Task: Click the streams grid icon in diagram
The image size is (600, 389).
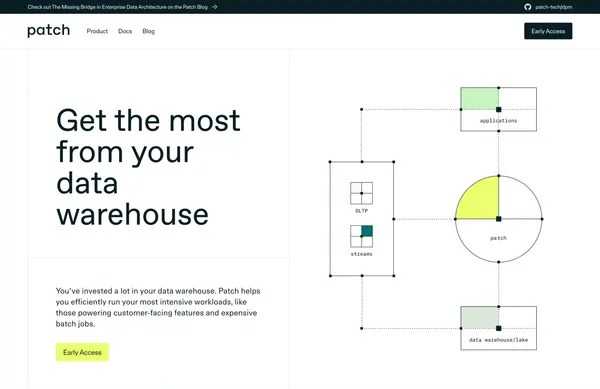Action: [362, 236]
